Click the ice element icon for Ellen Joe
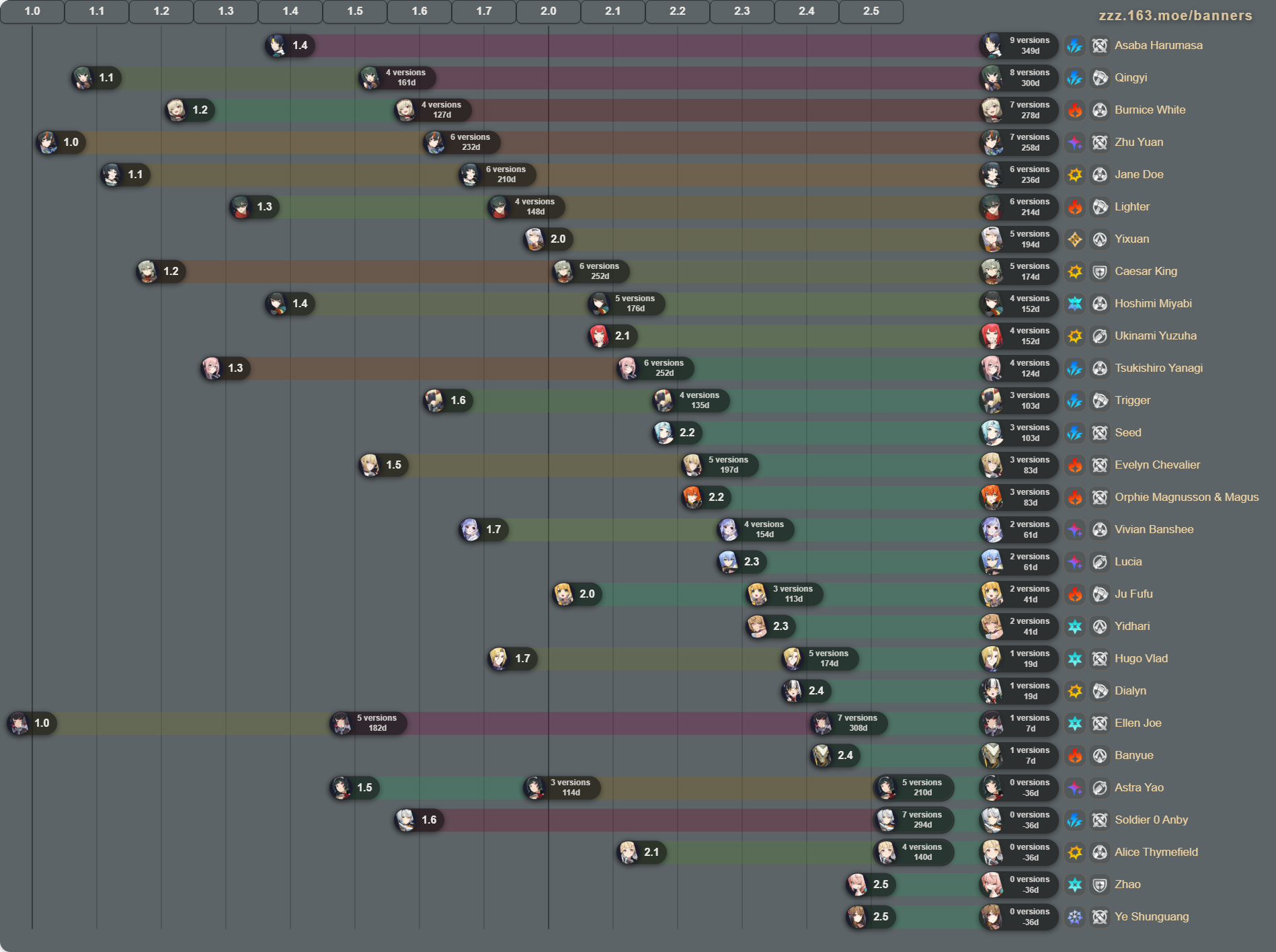 pyautogui.click(x=1075, y=723)
